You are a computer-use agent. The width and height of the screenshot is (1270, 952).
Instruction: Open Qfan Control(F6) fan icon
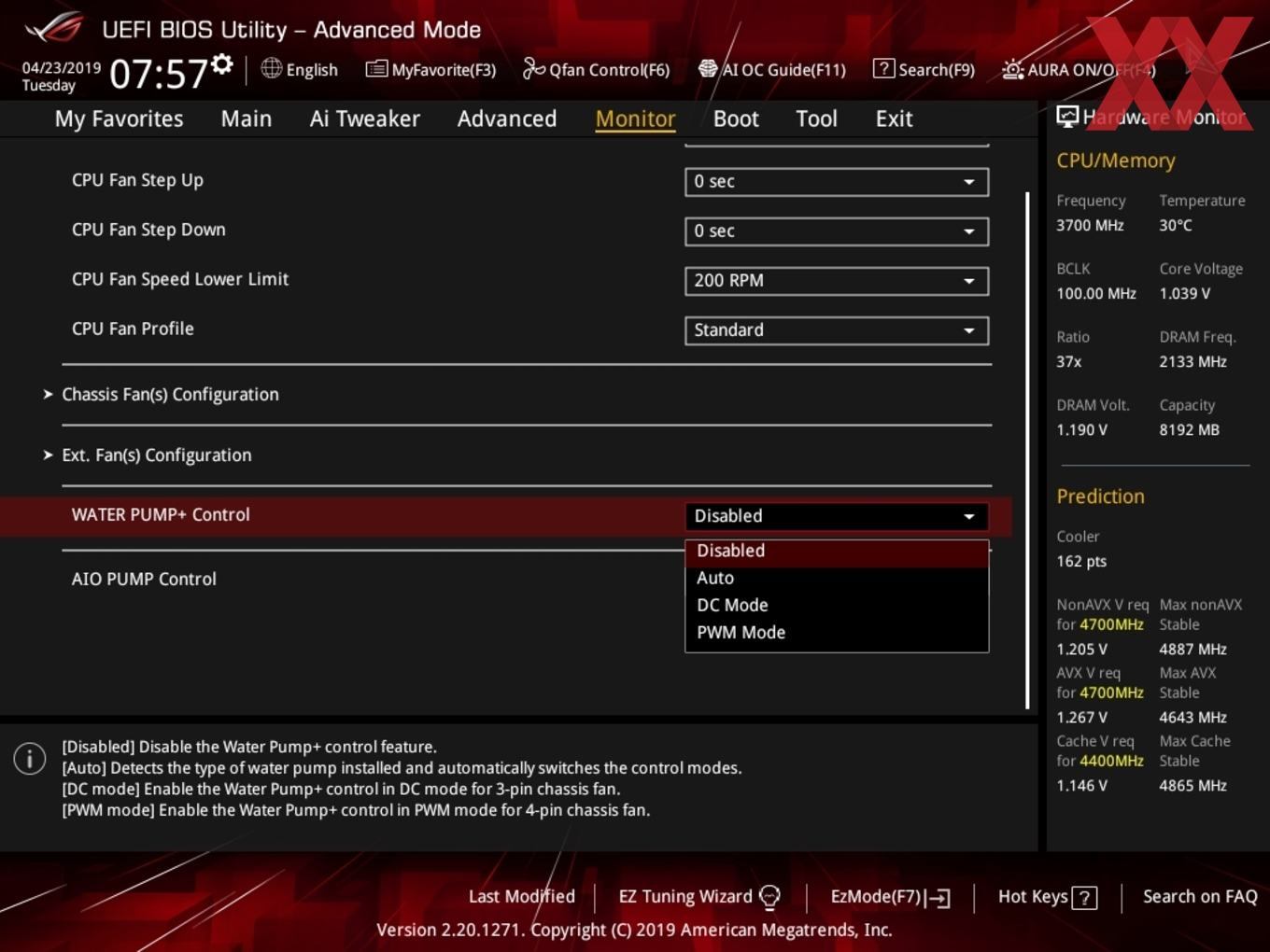pyautogui.click(x=533, y=68)
